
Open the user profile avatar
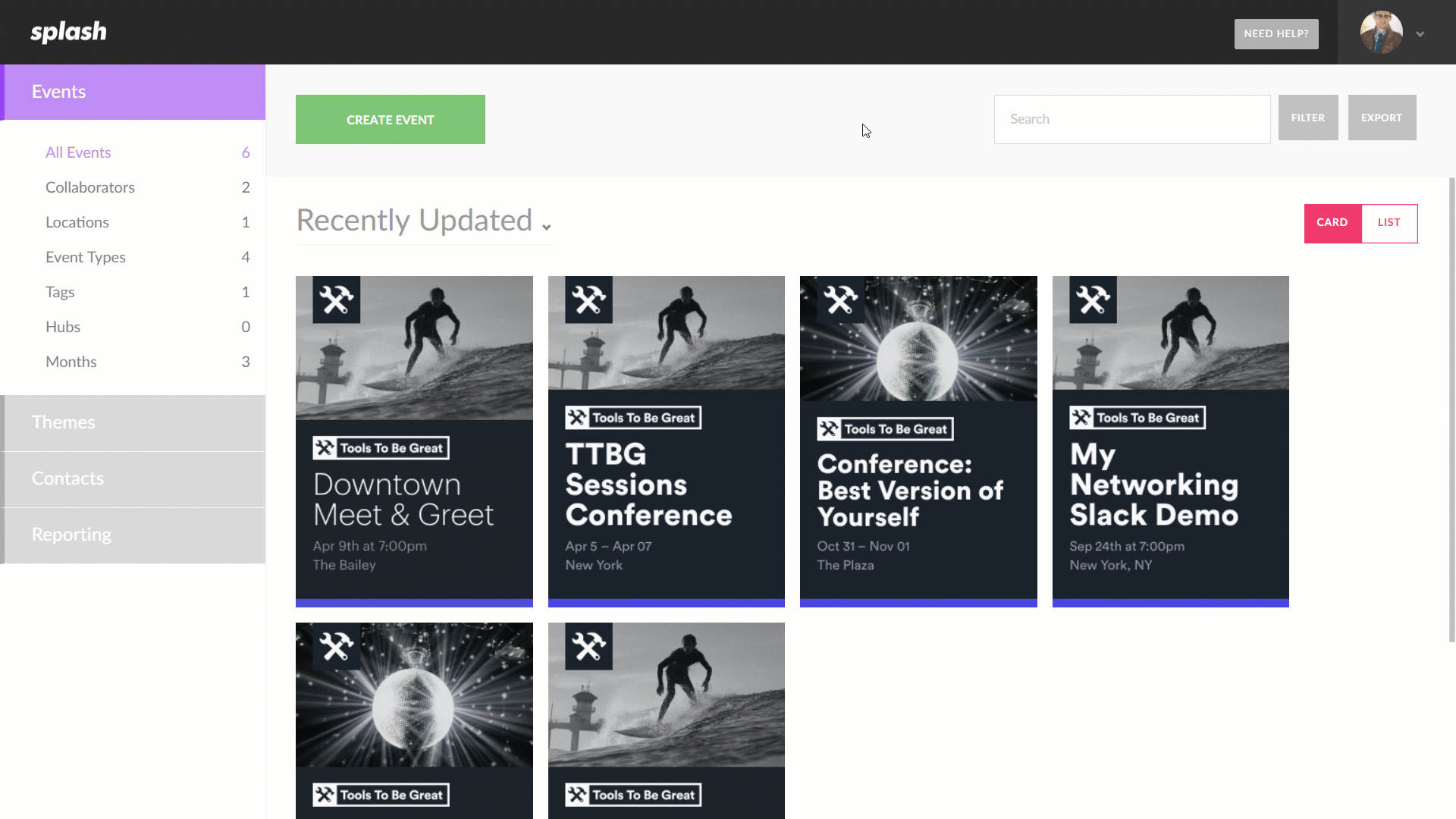click(1381, 32)
